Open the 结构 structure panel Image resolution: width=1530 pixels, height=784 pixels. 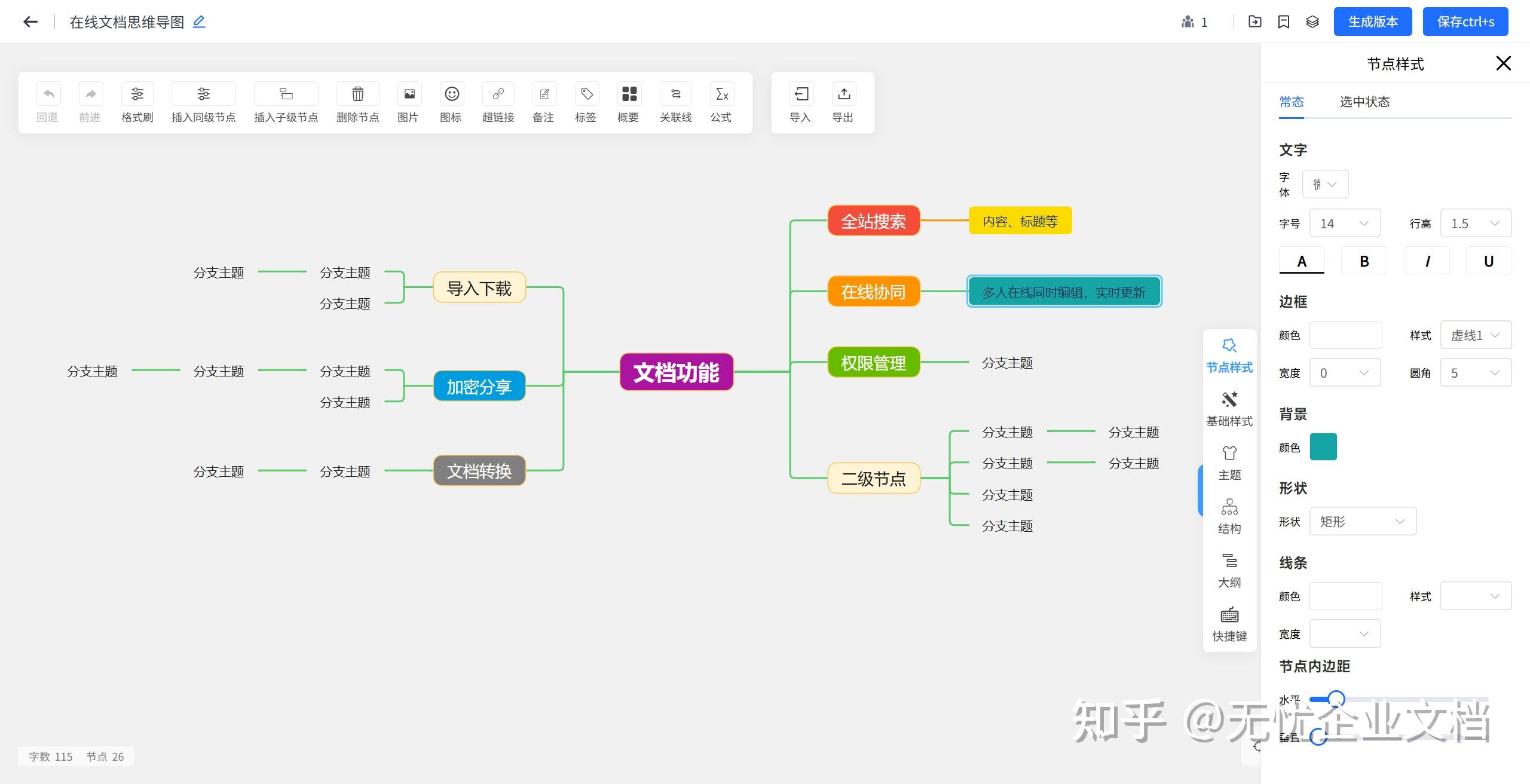[x=1229, y=515]
